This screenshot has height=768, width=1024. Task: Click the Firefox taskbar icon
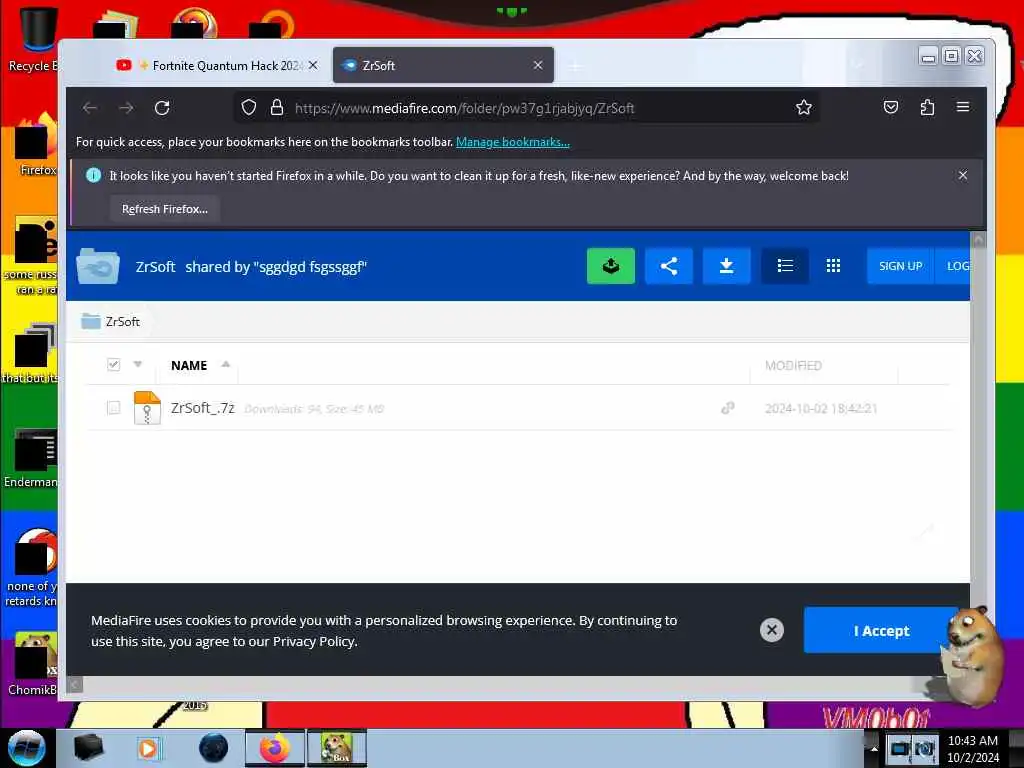274,748
